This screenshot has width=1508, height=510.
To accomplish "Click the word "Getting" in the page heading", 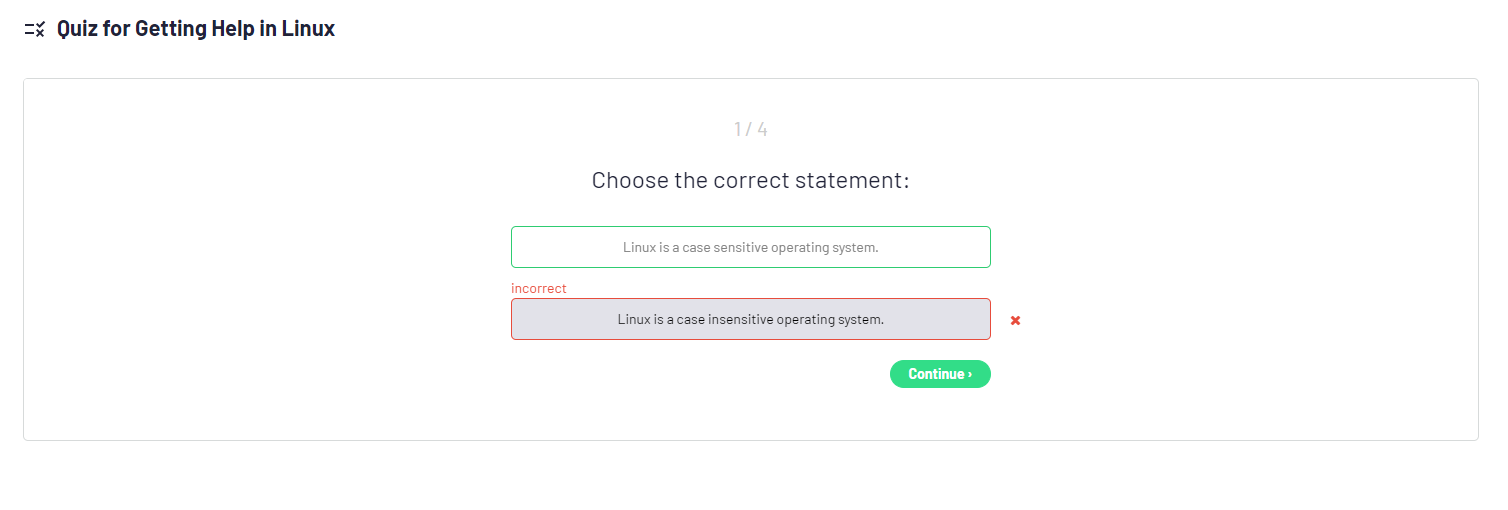I will coord(170,29).
